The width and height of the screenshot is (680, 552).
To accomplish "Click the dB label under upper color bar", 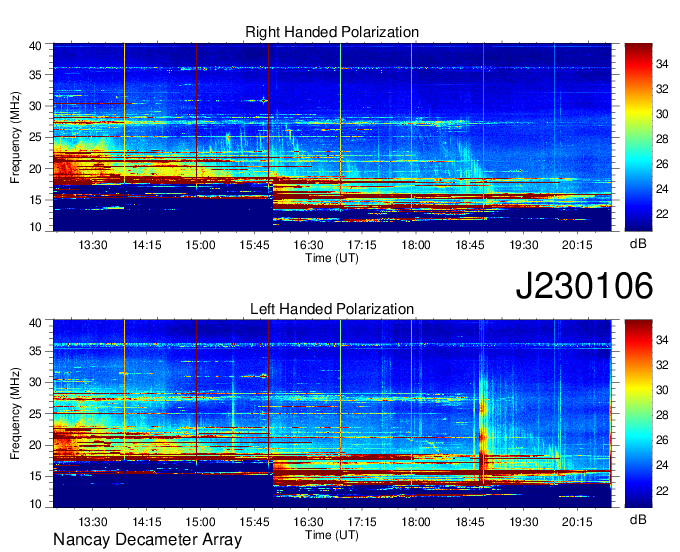I will tap(638, 244).
